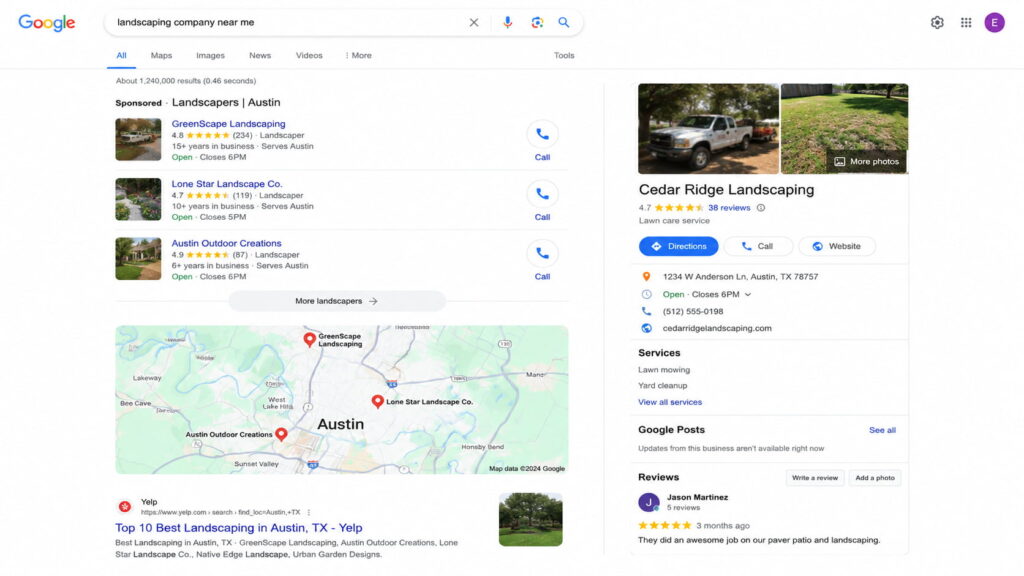Open Yelp result three-dot options
The width and height of the screenshot is (1024, 576).
coord(309,513)
